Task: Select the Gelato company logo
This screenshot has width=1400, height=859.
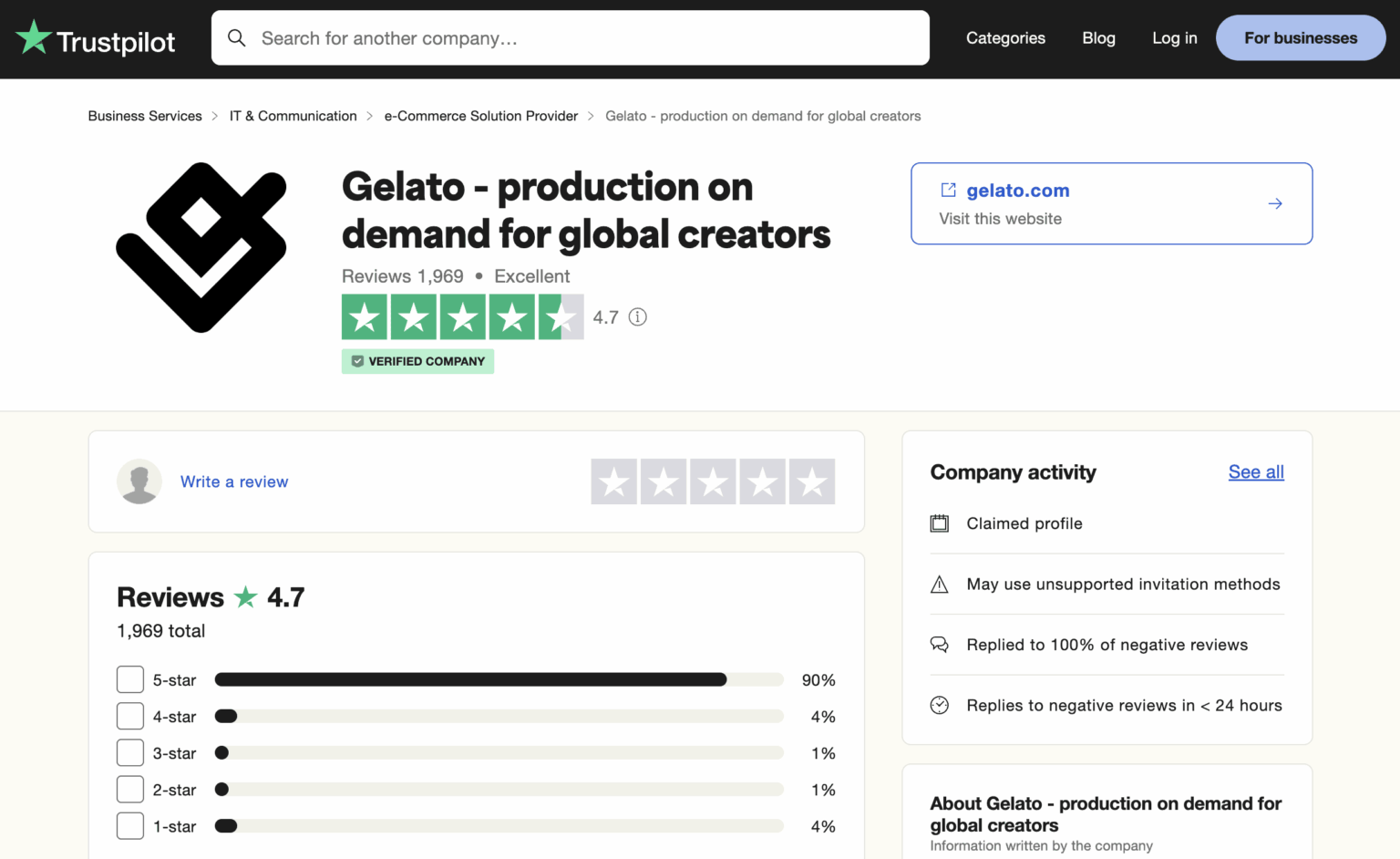Action: [x=201, y=247]
